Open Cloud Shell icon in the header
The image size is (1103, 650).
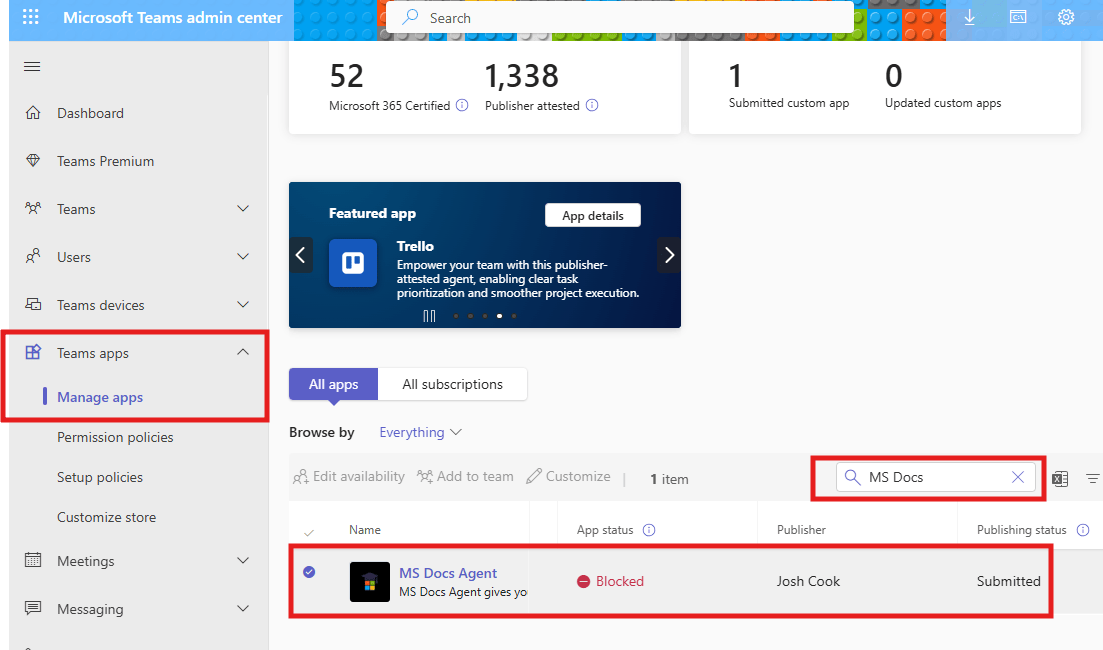tap(1018, 17)
